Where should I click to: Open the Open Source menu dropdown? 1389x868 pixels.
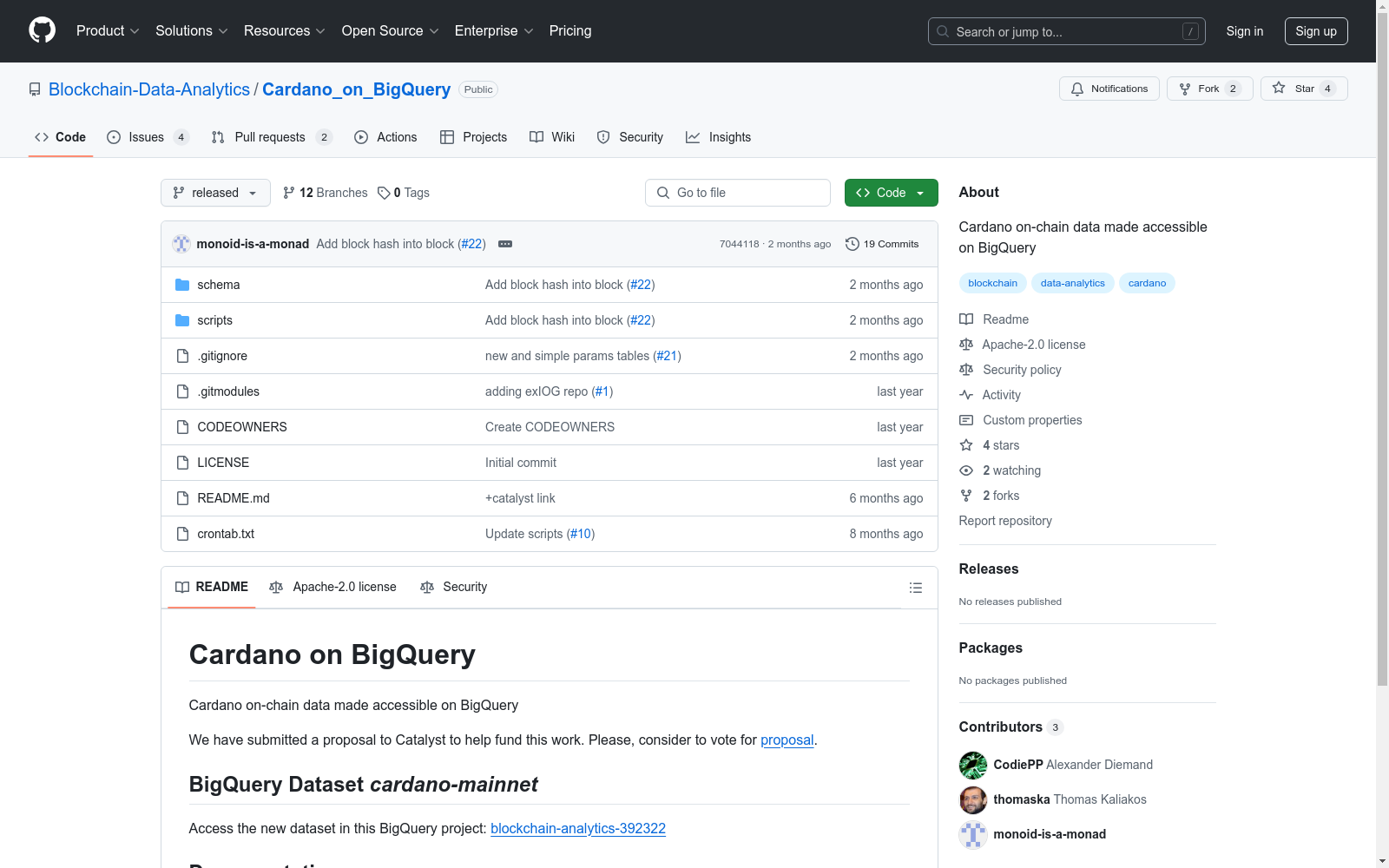(391, 30)
